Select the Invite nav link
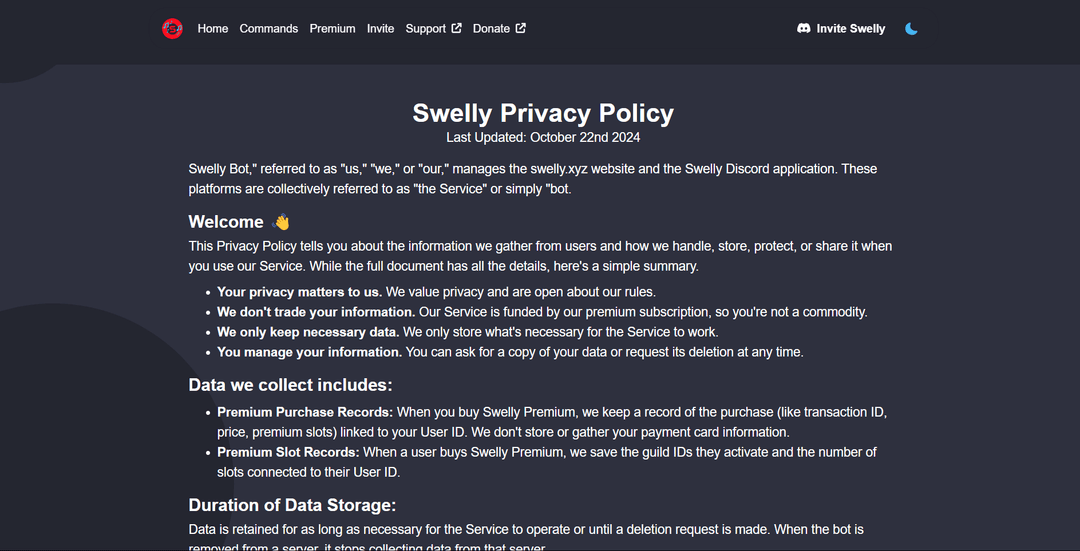The image size is (1080, 551). (380, 29)
